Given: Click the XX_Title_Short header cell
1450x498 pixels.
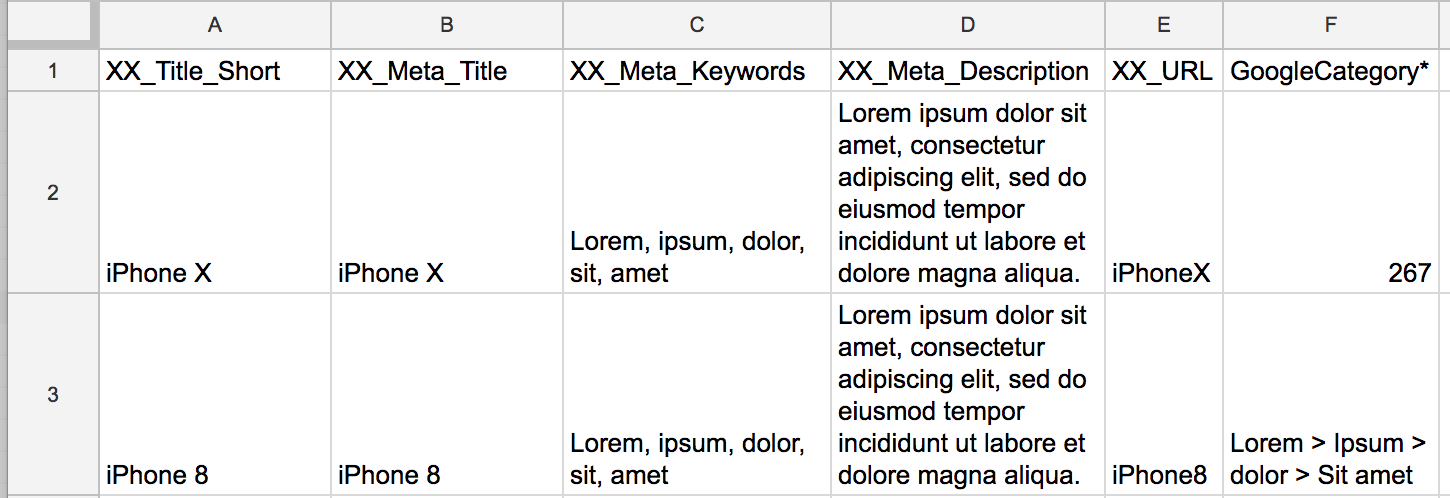Looking at the screenshot, I should [214, 71].
